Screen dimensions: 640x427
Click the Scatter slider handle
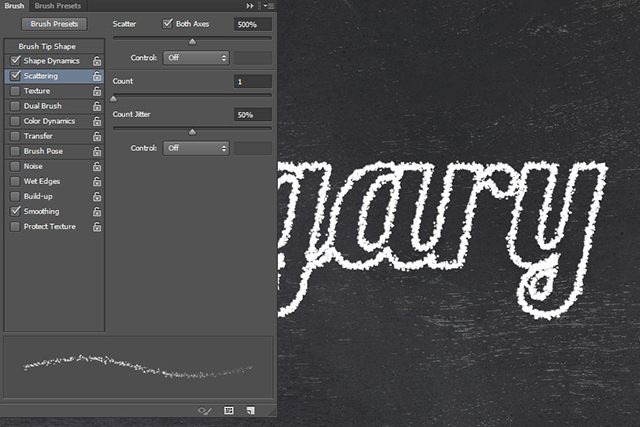coord(192,41)
